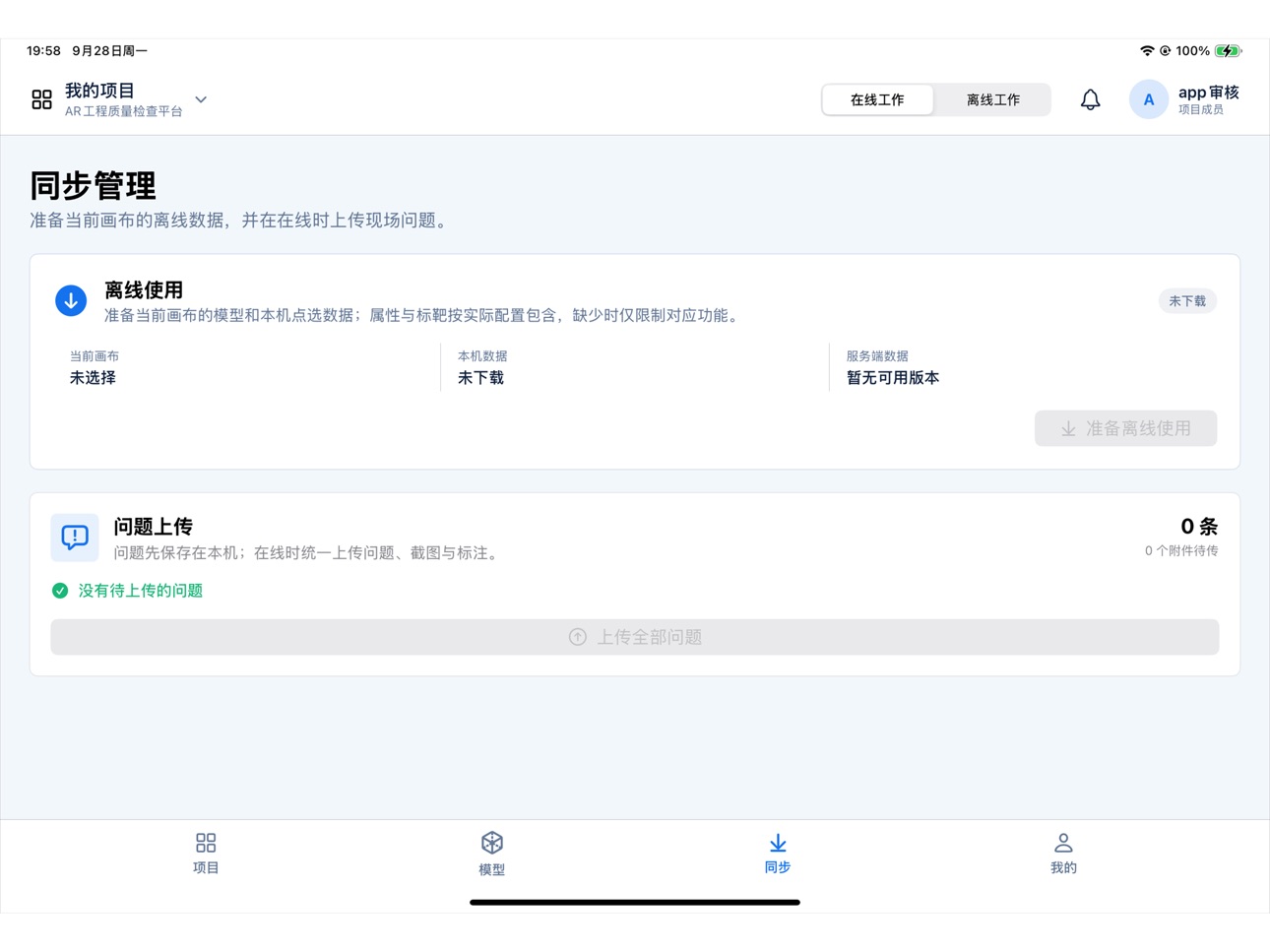Switch to 在线工作 mode

tap(877, 99)
